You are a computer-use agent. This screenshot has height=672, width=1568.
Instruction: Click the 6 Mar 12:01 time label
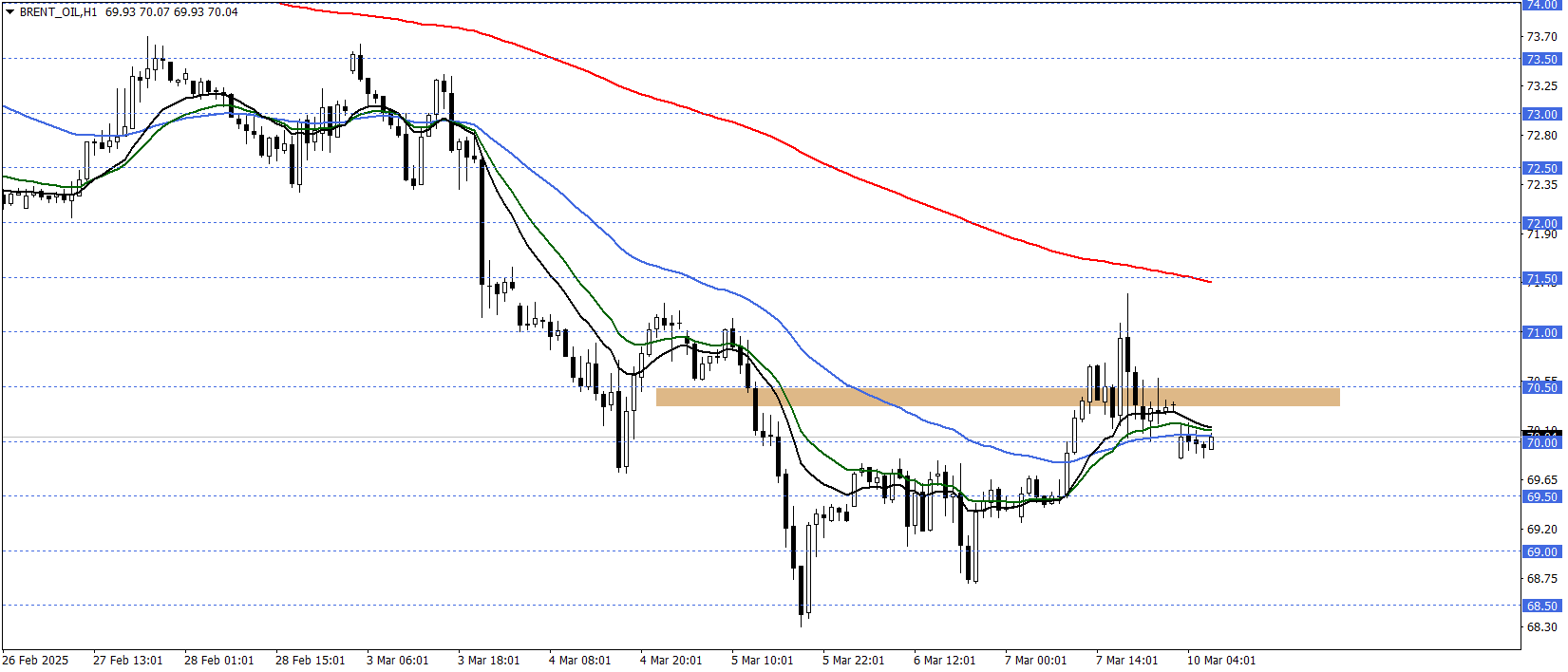pos(945,660)
